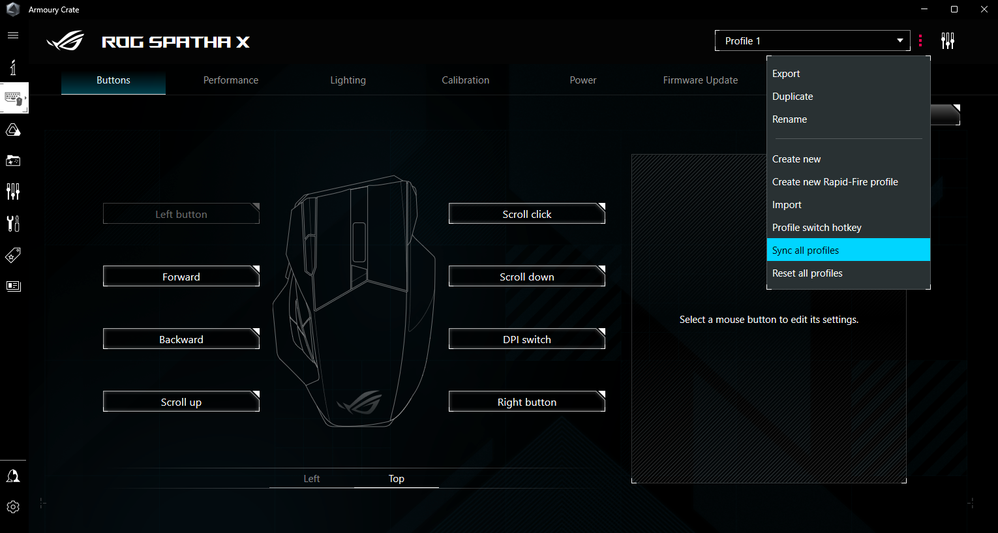Open the Tools wrench icon in sidebar
This screenshot has width=998, height=533.
click(13, 224)
